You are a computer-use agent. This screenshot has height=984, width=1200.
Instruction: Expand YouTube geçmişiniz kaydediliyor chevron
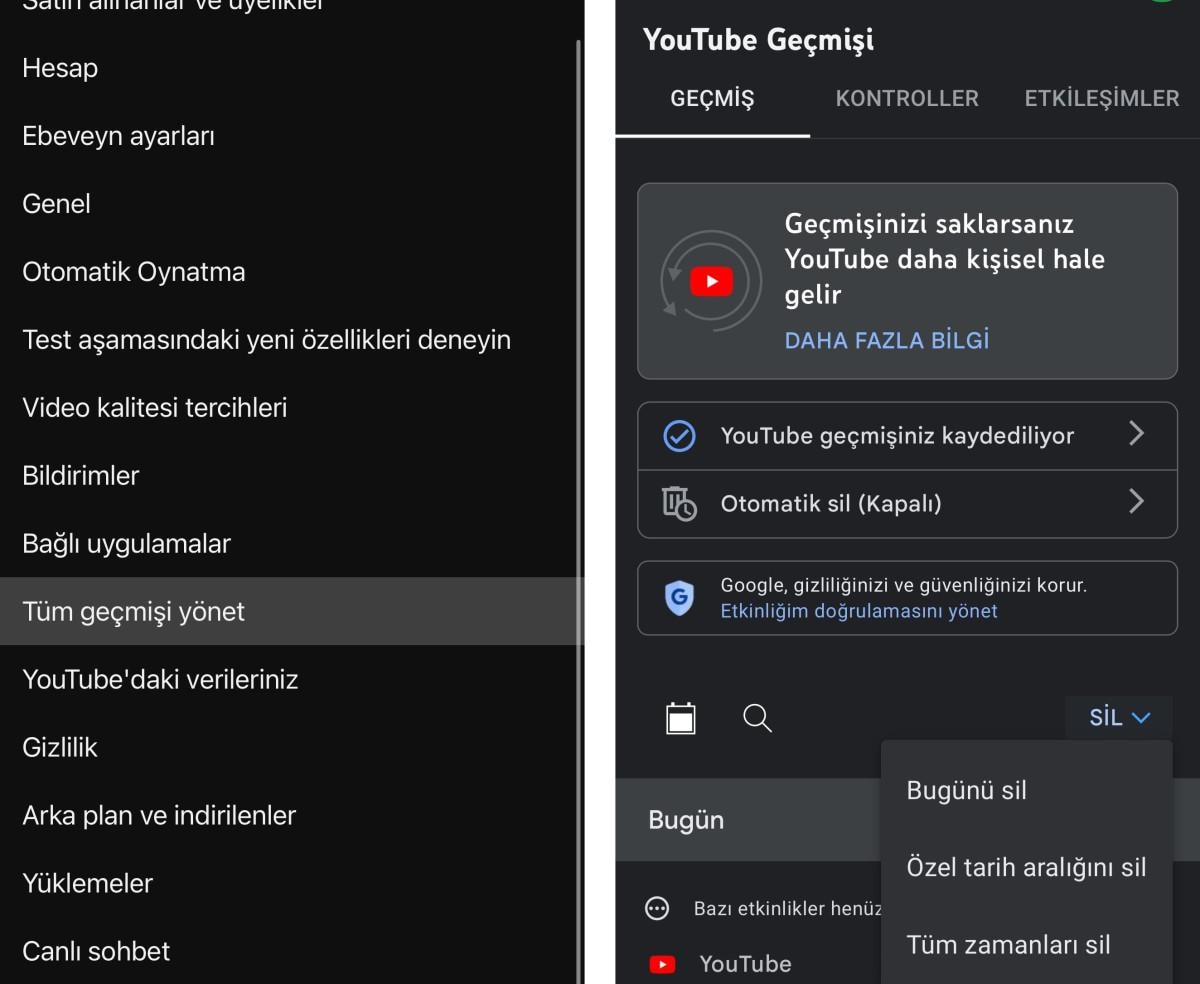click(1136, 434)
